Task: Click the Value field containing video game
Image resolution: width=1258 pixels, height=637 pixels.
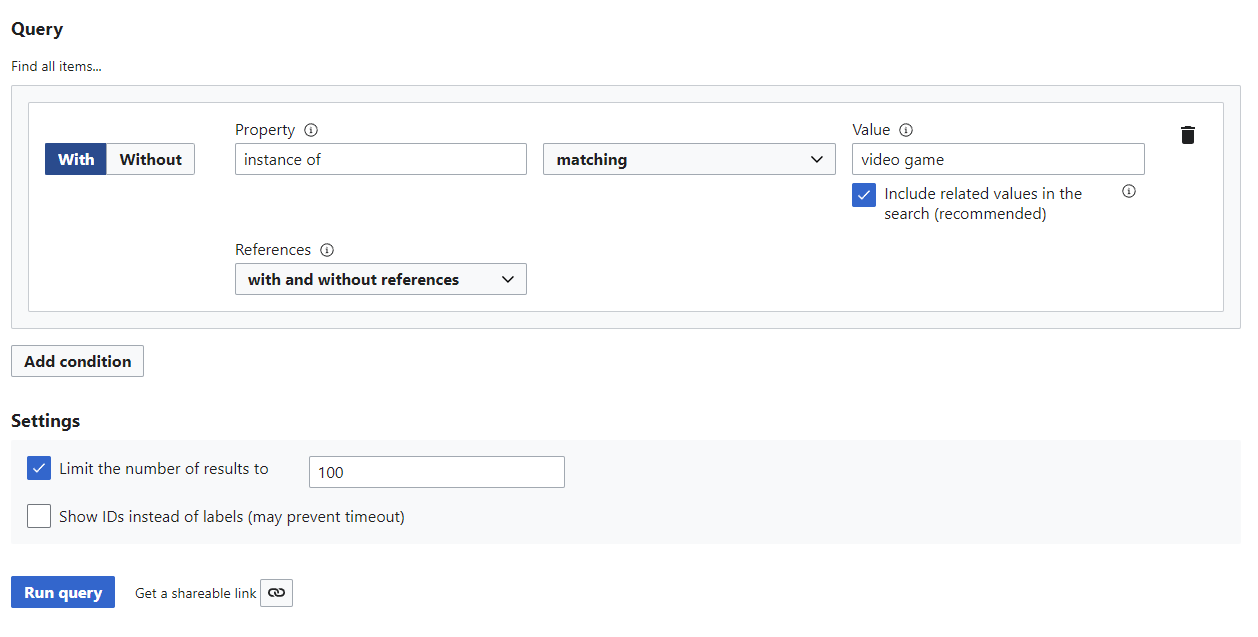Action: pos(998,160)
